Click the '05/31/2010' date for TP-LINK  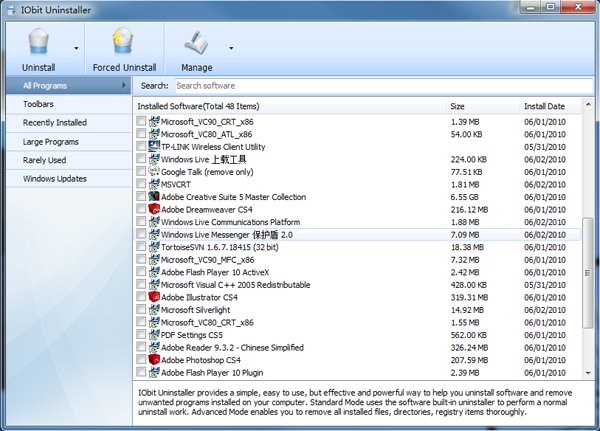click(545, 147)
